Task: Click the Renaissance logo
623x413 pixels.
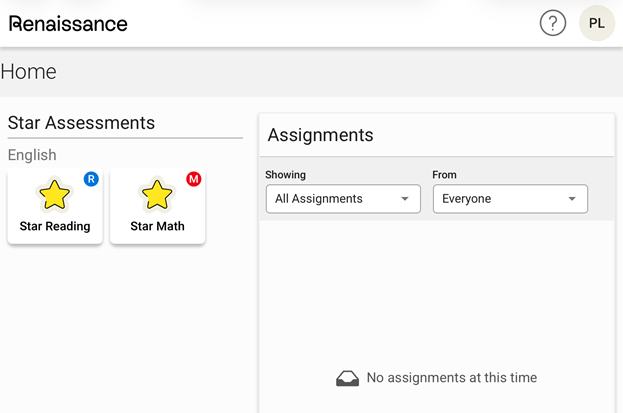Action: pos(68,24)
